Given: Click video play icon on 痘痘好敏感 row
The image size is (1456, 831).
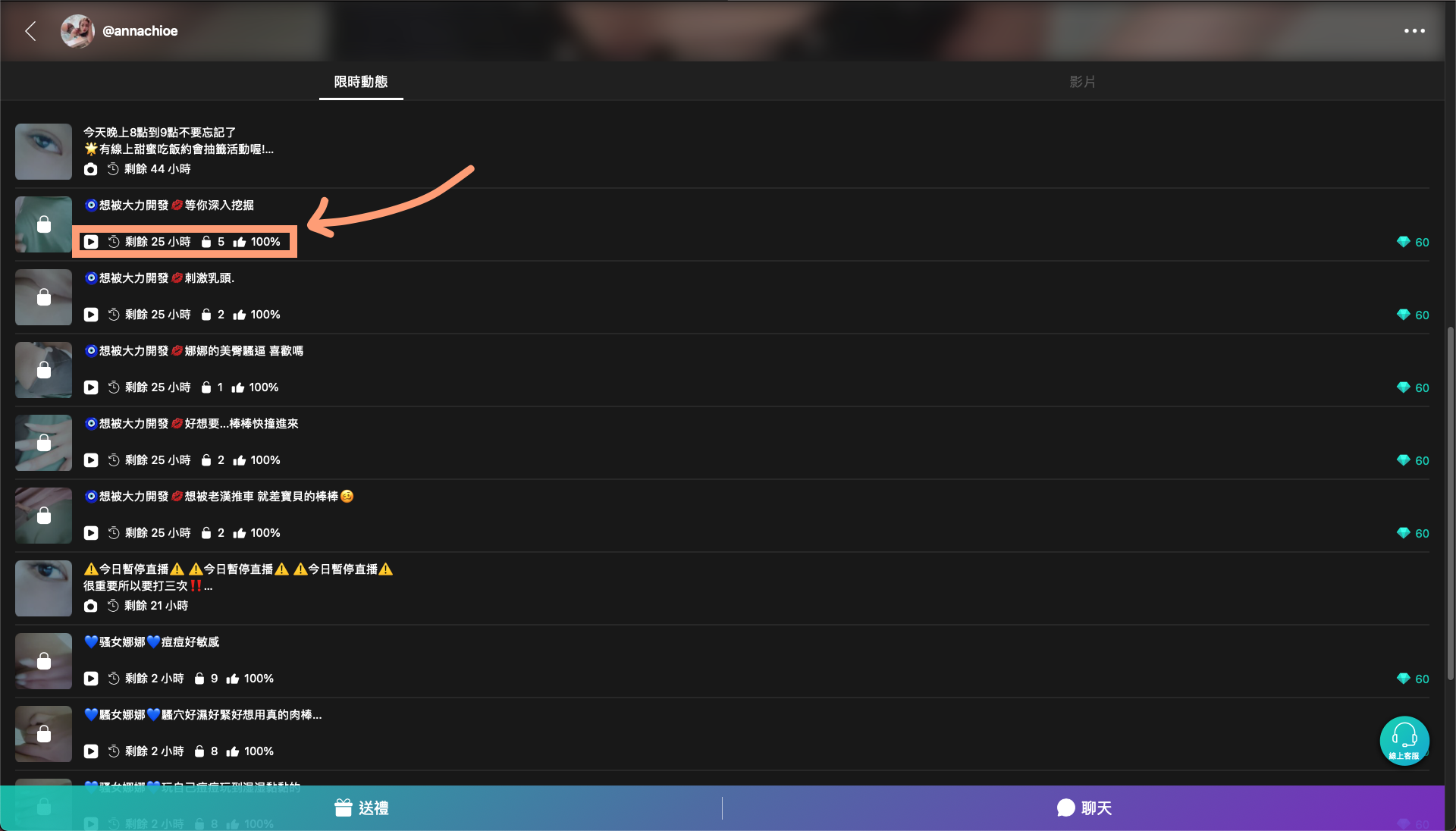Looking at the screenshot, I should 91,679.
